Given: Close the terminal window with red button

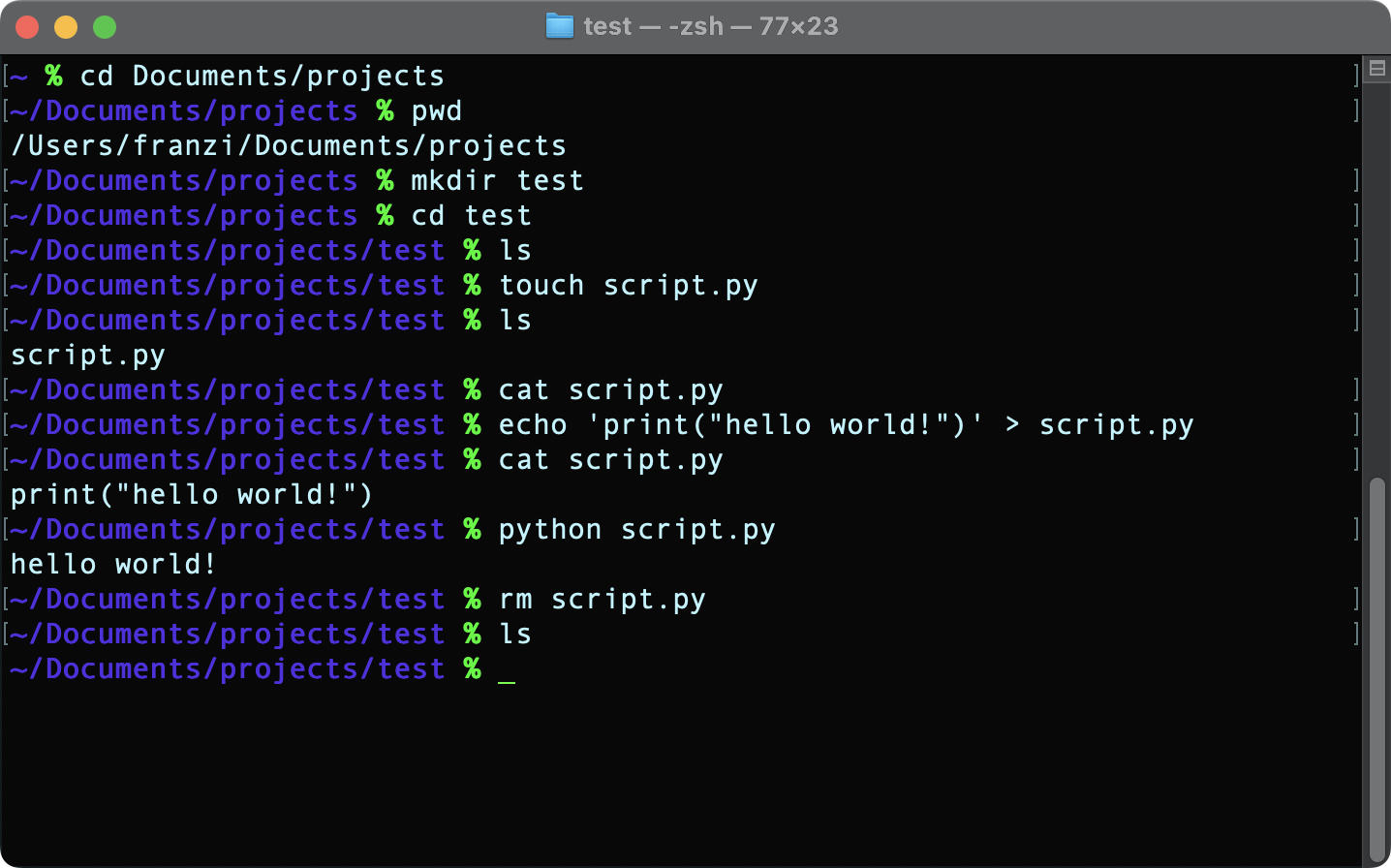Looking at the screenshot, I should 27,27.
